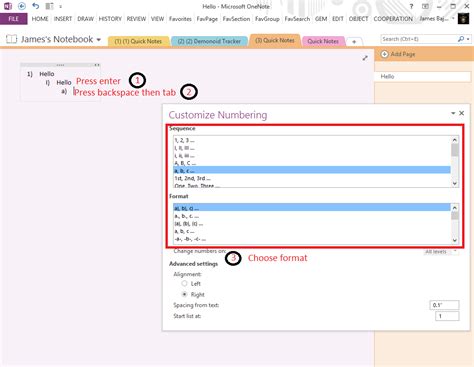Click the user account avatar picture
Image resolution: width=474 pixels, height=367 pixels.
pyautogui.click(x=463, y=19)
